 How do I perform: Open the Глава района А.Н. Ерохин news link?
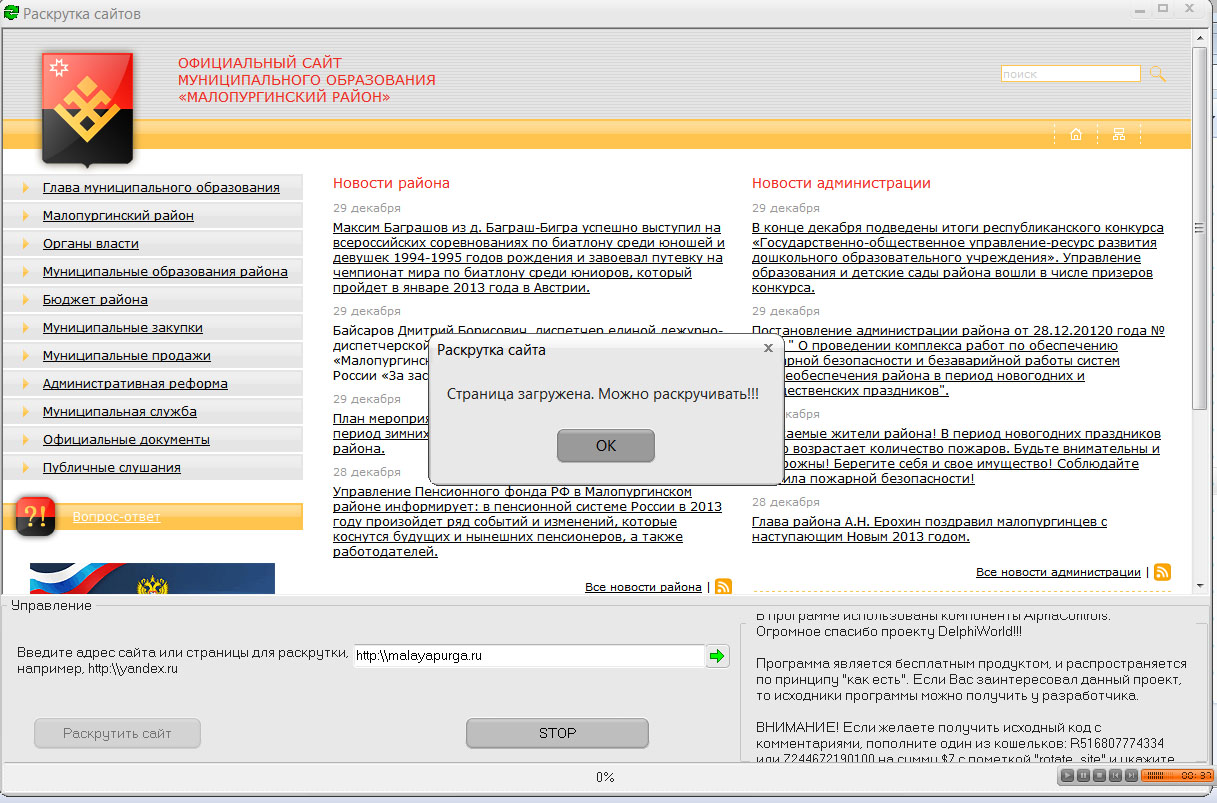pyautogui.click(x=930, y=529)
